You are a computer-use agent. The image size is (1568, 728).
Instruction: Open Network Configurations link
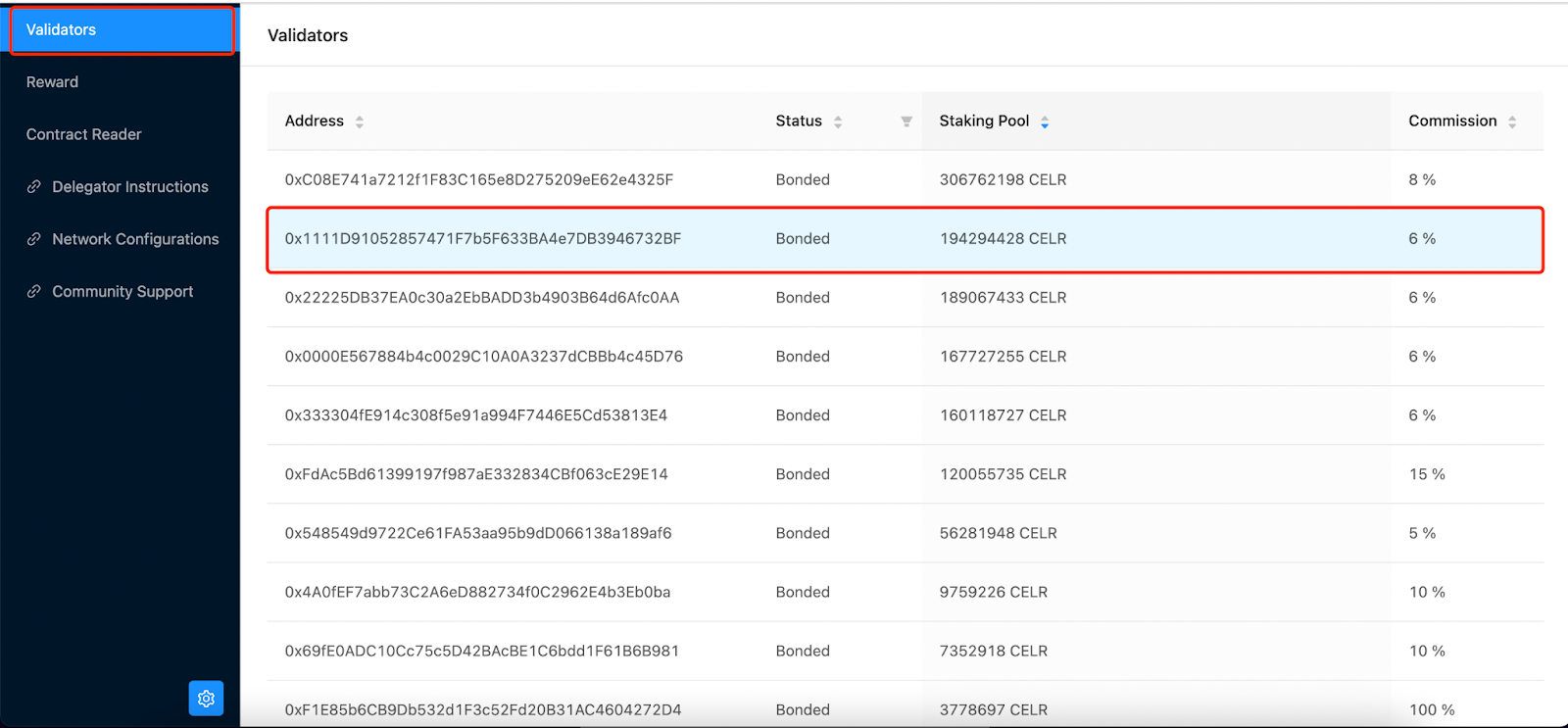tap(135, 239)
